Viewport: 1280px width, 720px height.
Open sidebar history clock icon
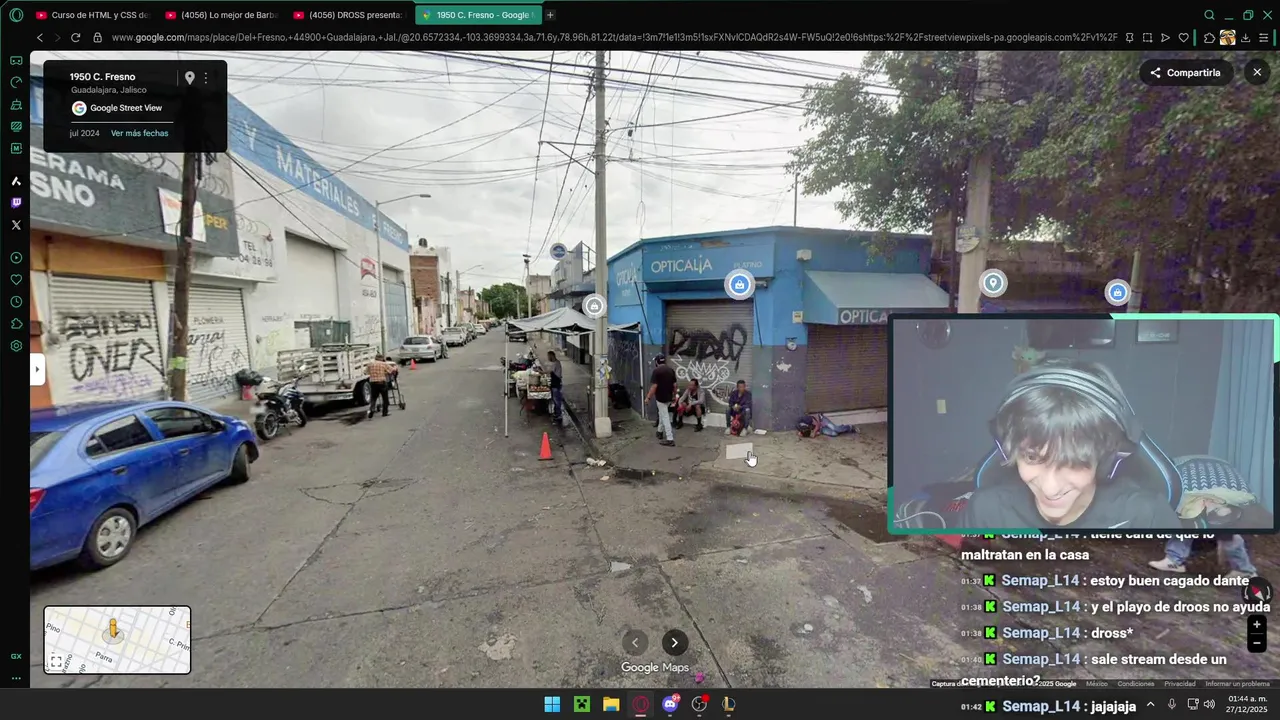coord(16,302)
